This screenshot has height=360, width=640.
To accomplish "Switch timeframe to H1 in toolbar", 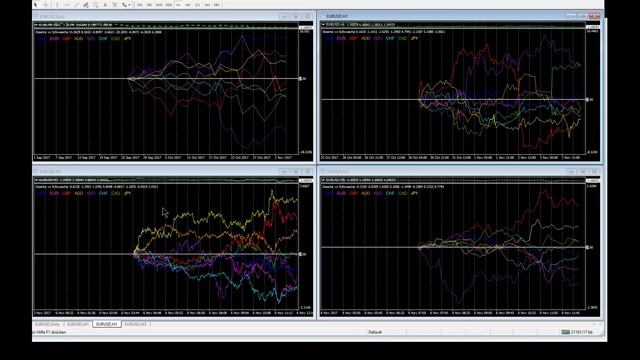I will click(x=178, y=5).
